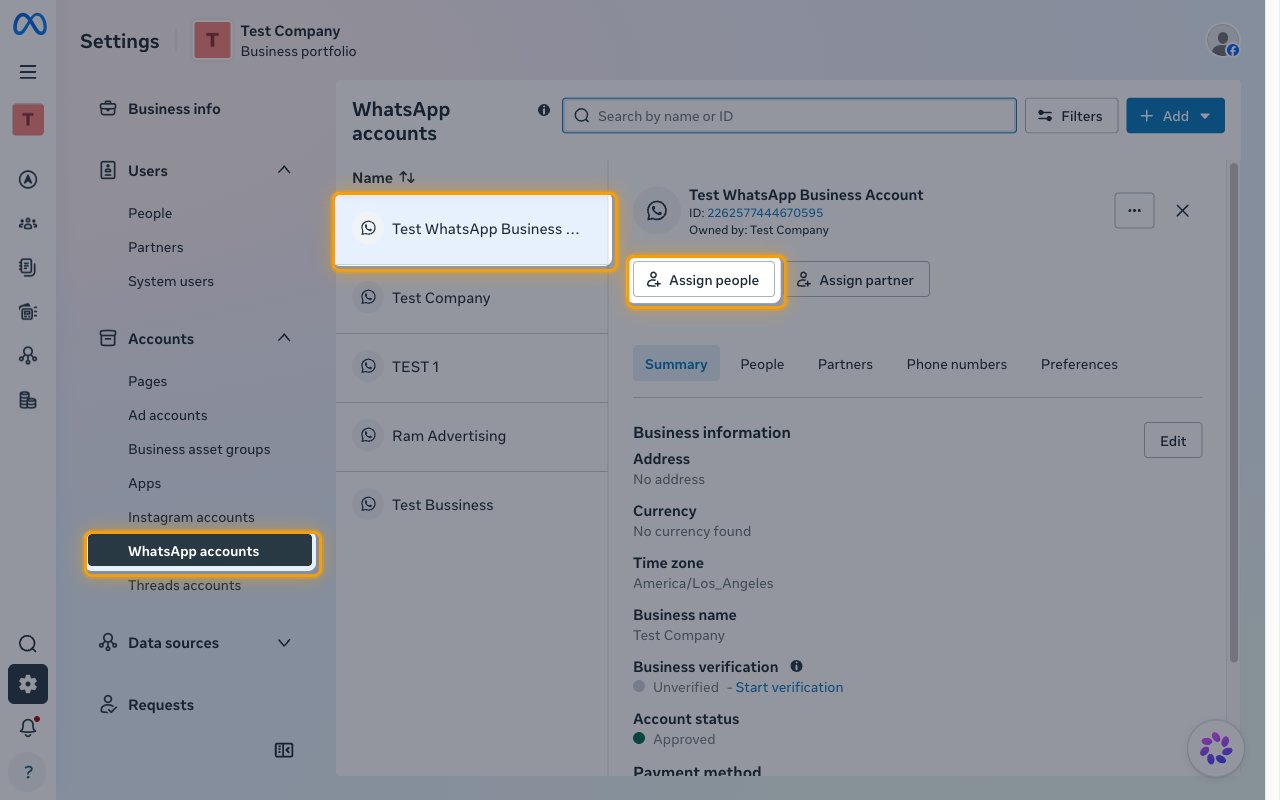Open the Add dropdown button
This screenshot has height=800, width=1280.
1175,116
